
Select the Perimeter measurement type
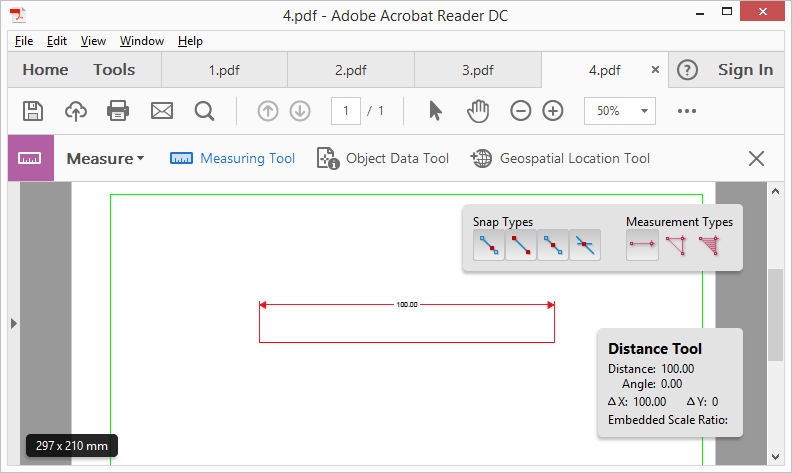click(676, 246)
